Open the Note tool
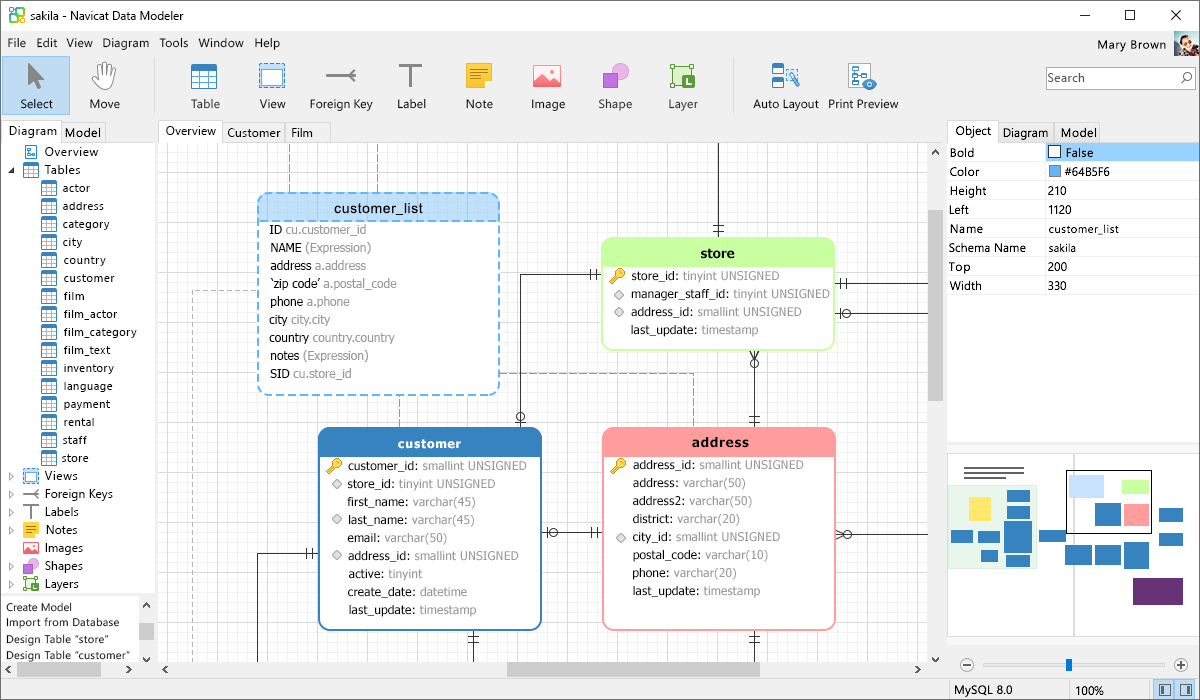1200x700 pixels. click(x=479, y=86)
